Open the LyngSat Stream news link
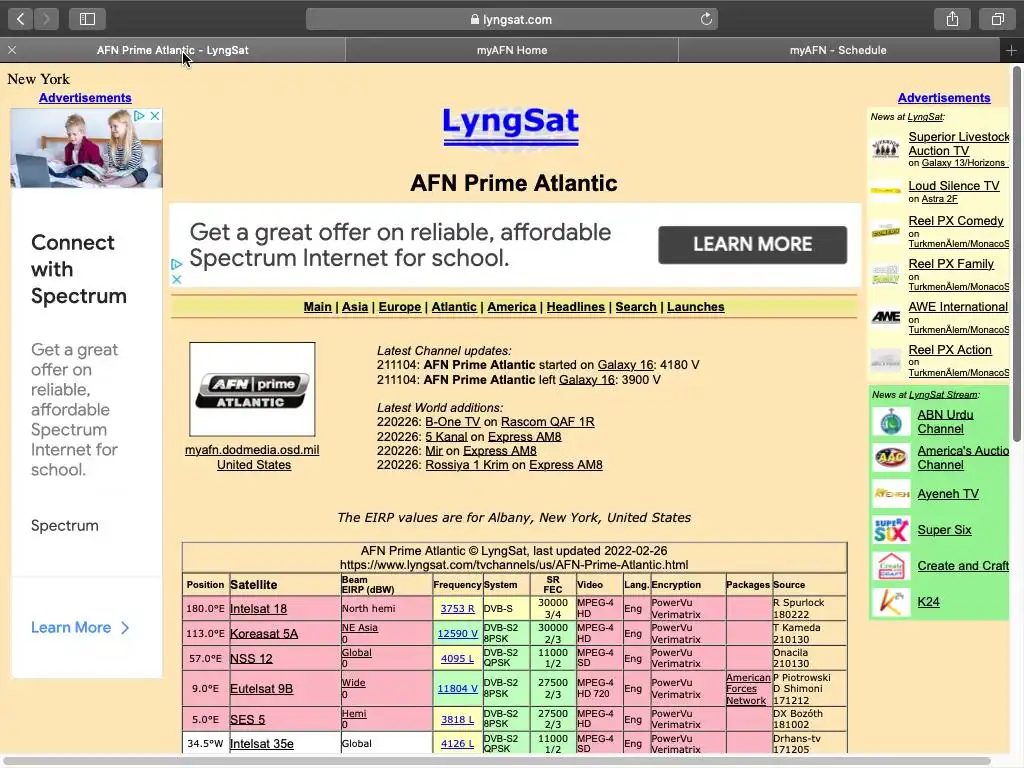 click(943, 394)
